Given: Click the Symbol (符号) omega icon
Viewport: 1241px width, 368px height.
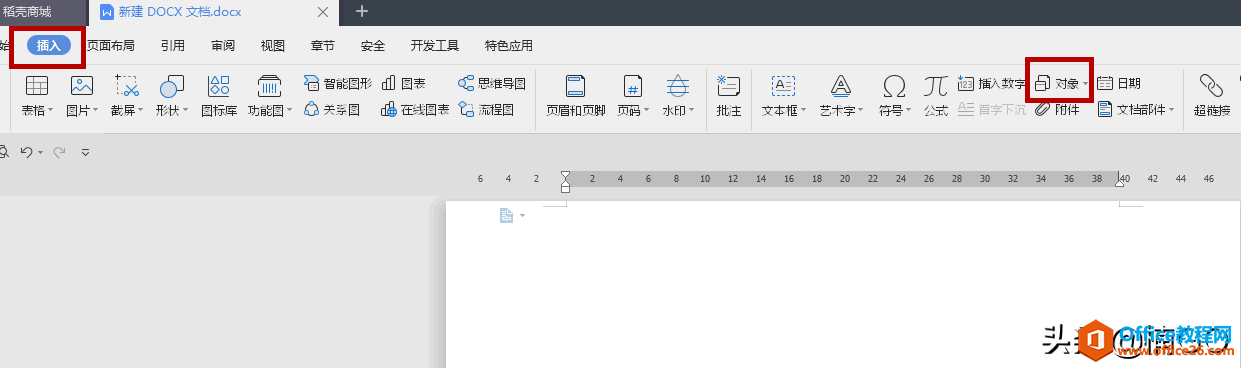Looking at the screenshot, I should point(894,87).
